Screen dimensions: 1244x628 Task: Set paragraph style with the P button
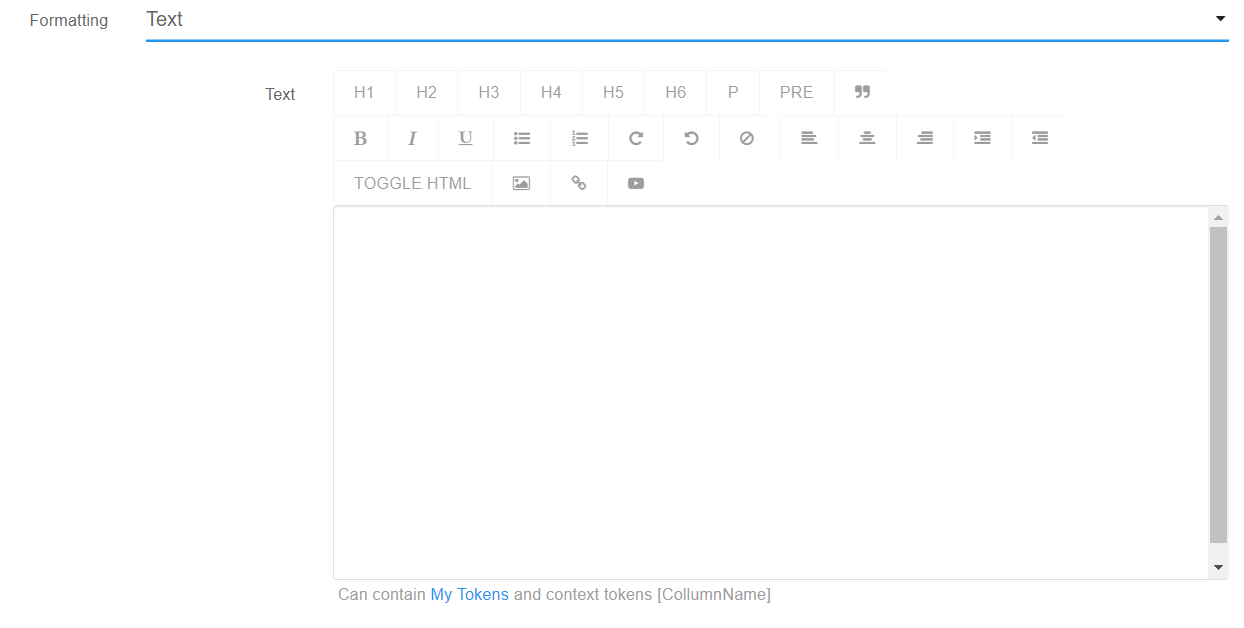(x=733, y=92)
